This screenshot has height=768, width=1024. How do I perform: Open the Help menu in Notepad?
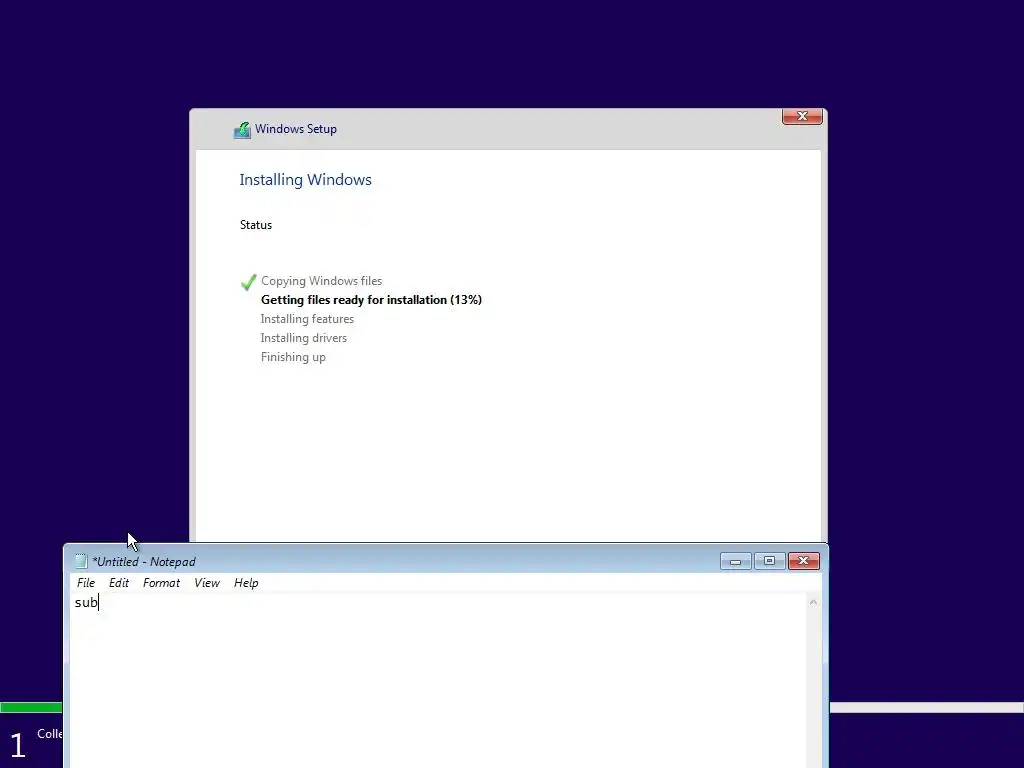(x=246, y=583)
